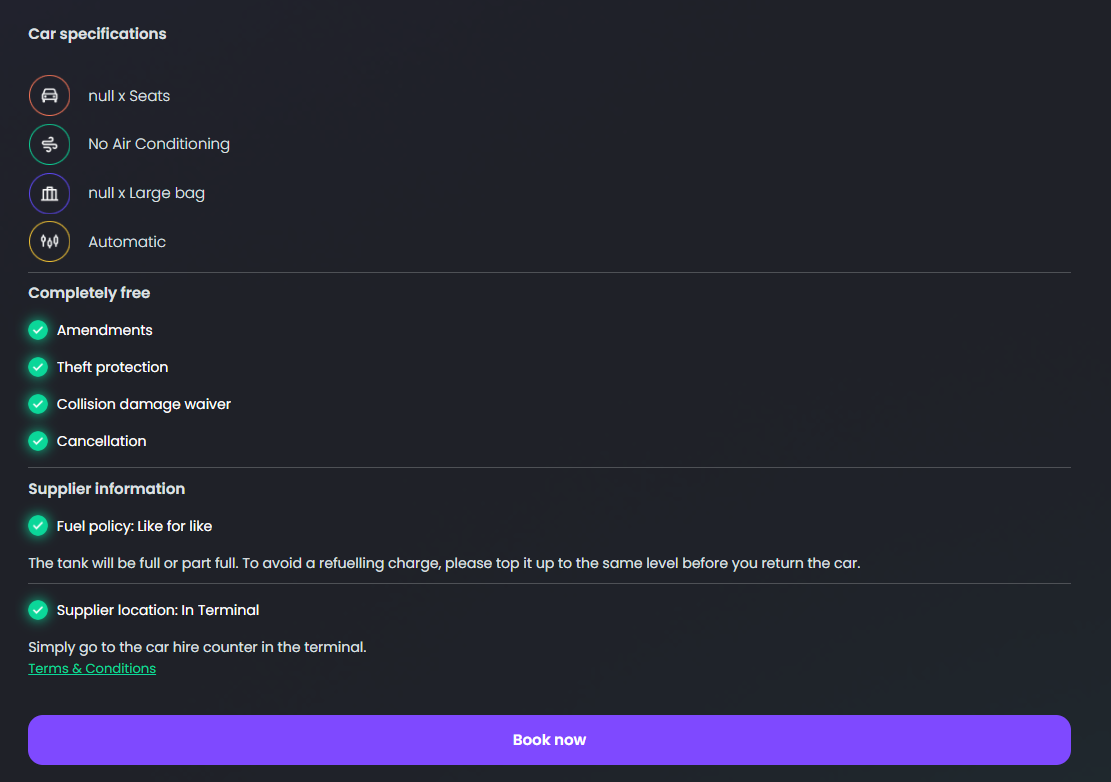Click the car seats icon
The height and width of the screenshot is (782, 1111).
(x=49, y=96)
